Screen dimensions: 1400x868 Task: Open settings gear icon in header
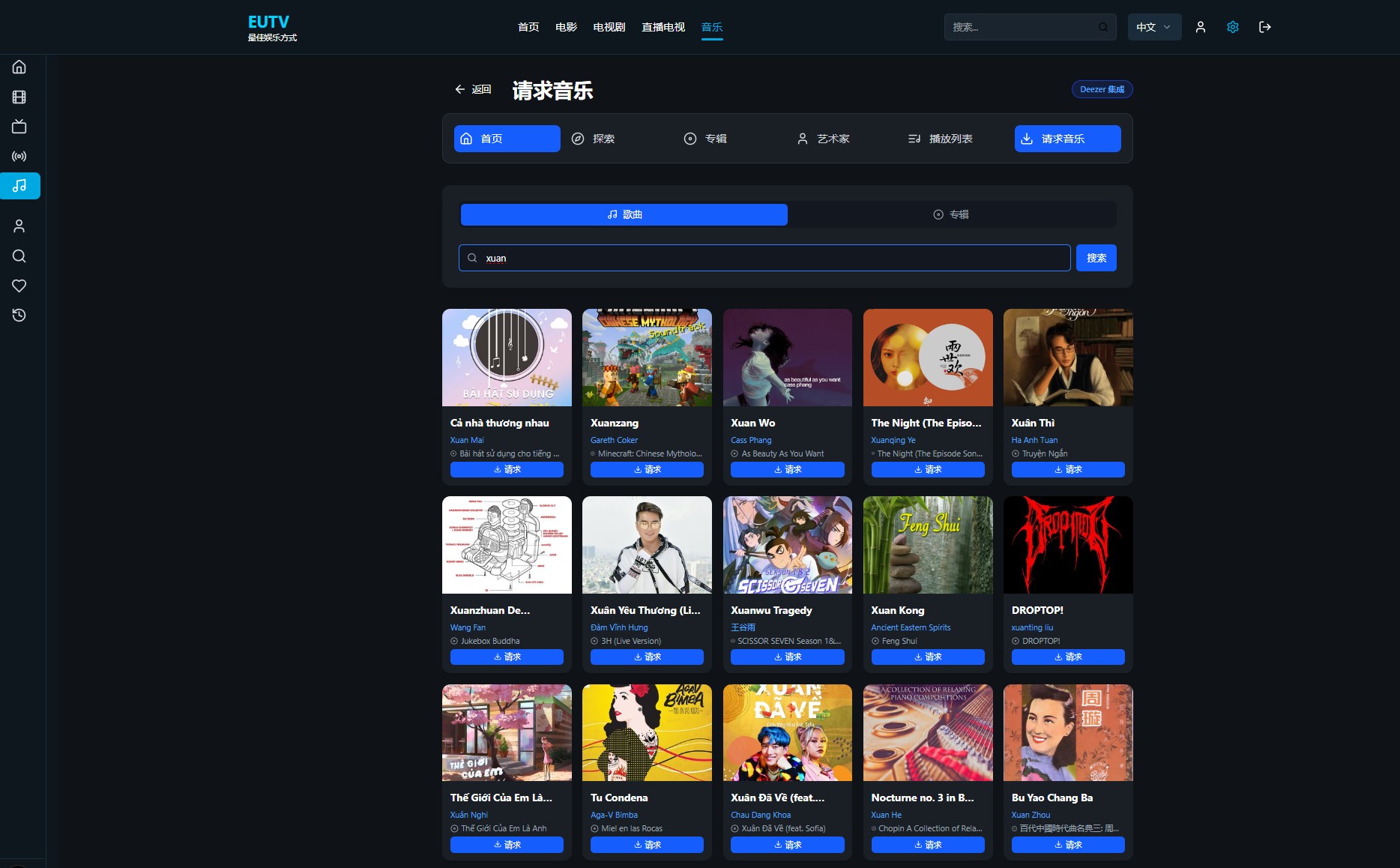click(x=1233, y=27)
